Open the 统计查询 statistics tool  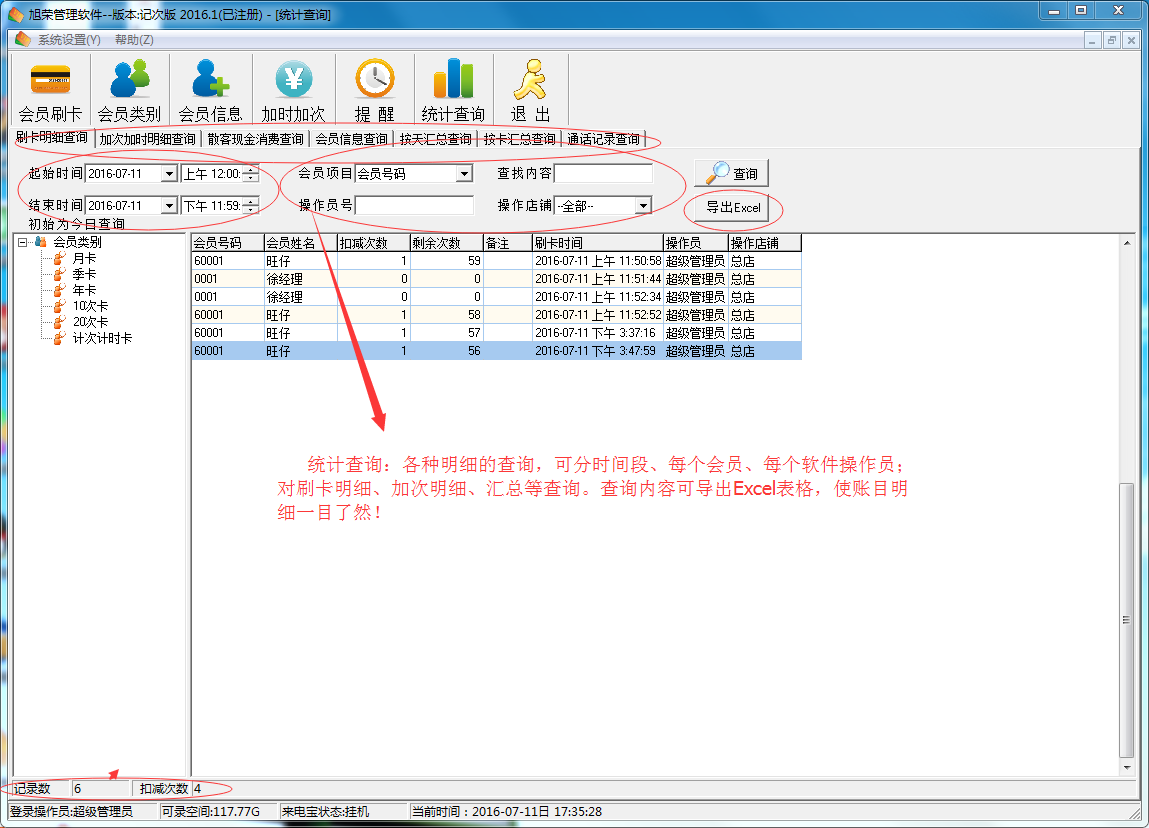click(x=453, y=90)
